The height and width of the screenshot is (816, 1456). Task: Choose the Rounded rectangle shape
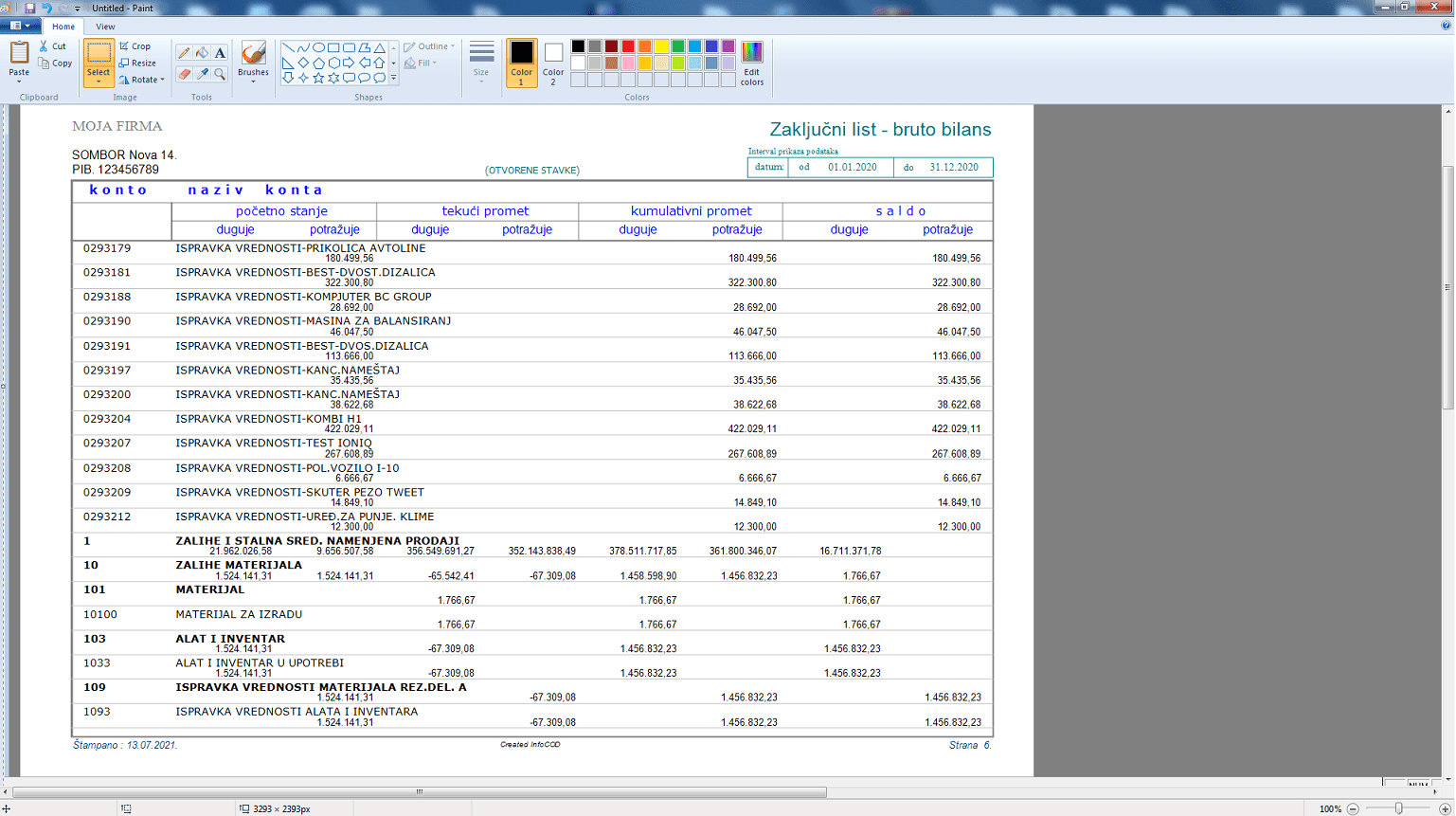(349, 47)
